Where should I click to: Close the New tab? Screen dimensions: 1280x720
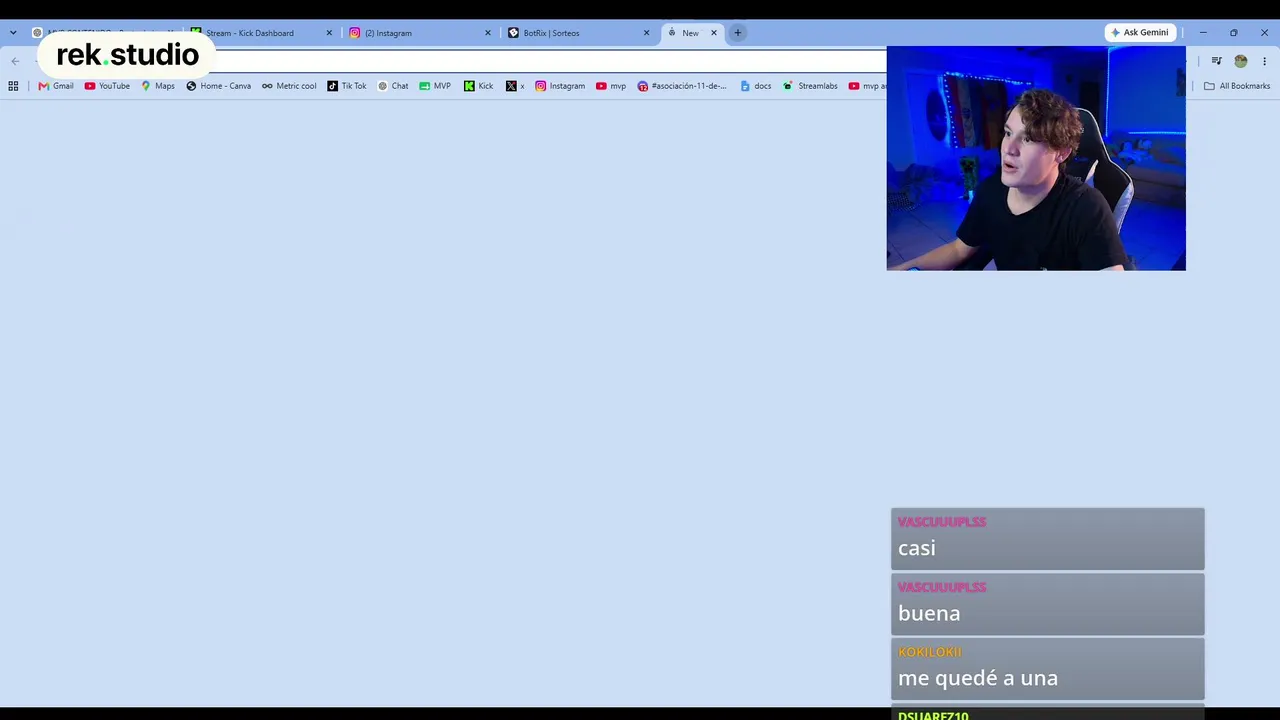[713, 33]
